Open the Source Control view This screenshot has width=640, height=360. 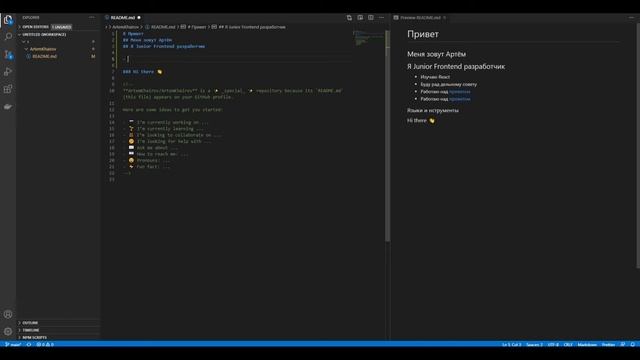click(x=8, y=54)
